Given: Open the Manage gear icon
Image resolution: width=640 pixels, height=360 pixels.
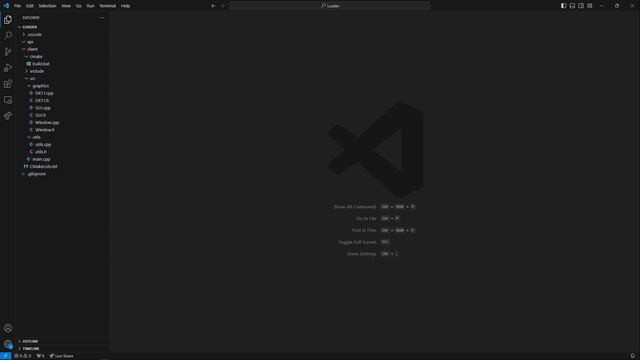Looking at the screenshot, I should (x=8, y=344).
